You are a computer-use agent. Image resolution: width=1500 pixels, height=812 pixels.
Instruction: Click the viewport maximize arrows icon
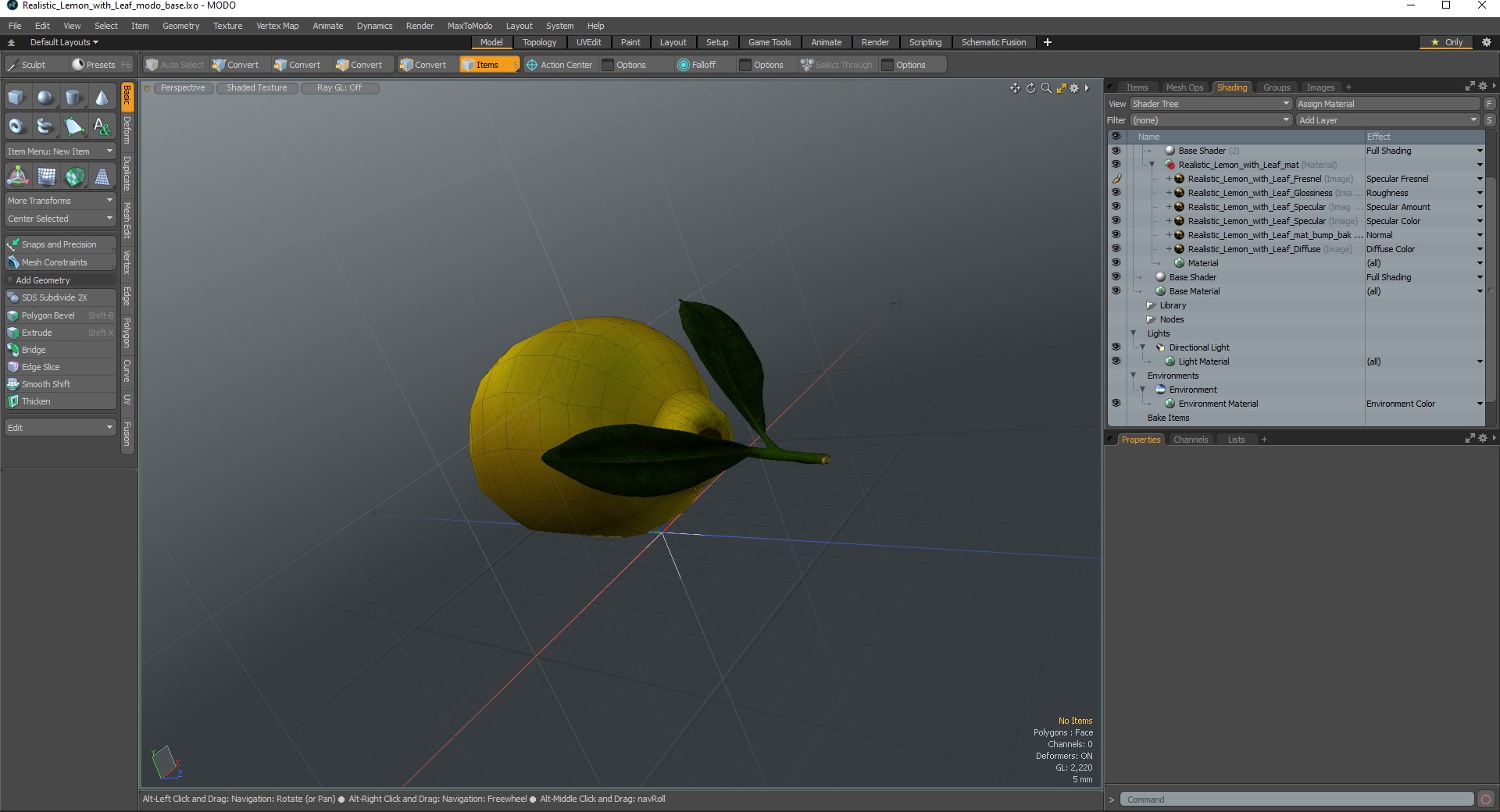(x=1061, y=88)
